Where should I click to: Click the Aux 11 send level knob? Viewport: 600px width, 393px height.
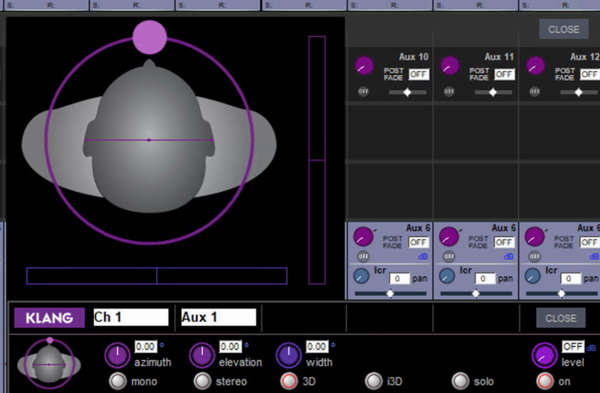click(450, 66)
